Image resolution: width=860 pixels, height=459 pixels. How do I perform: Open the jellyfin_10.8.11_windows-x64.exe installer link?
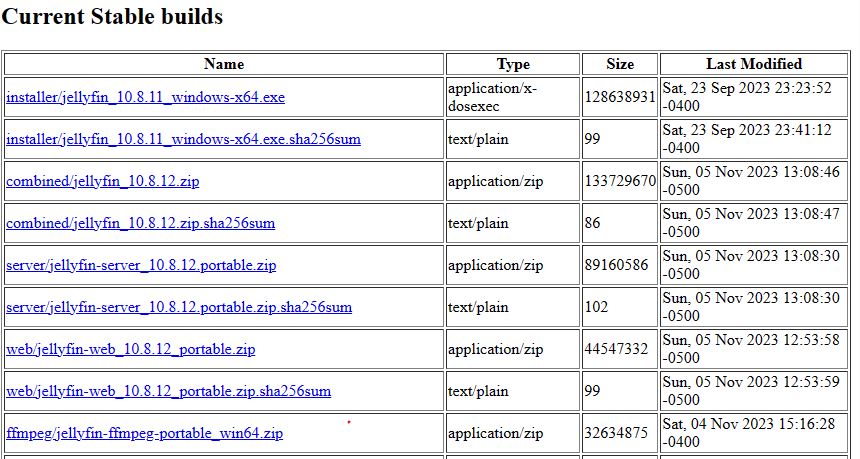[x=146, y=98]
